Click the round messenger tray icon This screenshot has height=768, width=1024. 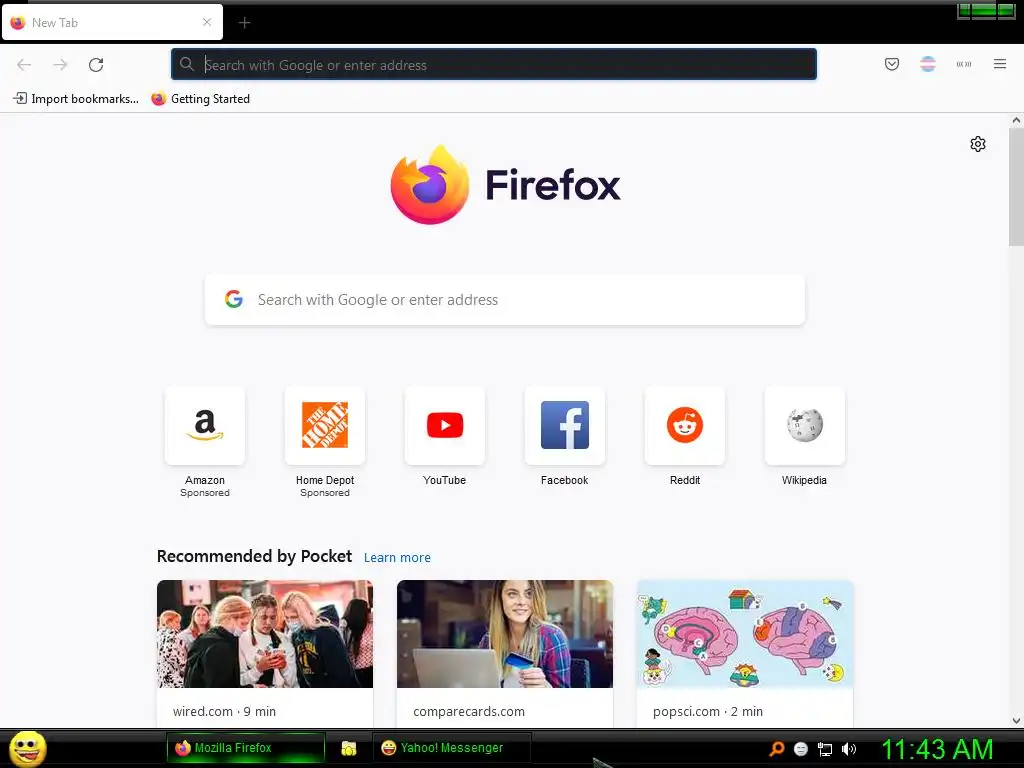coord(801,749)
